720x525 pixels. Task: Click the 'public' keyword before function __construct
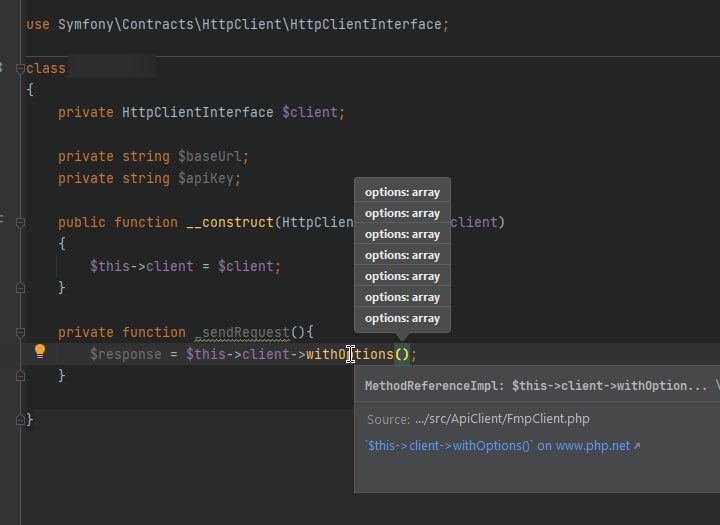click(82, 223)
